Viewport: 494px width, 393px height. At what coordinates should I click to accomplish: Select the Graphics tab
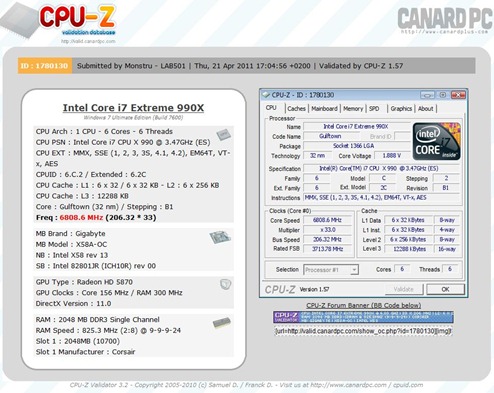pyautogui.click(x=401, y=109)
